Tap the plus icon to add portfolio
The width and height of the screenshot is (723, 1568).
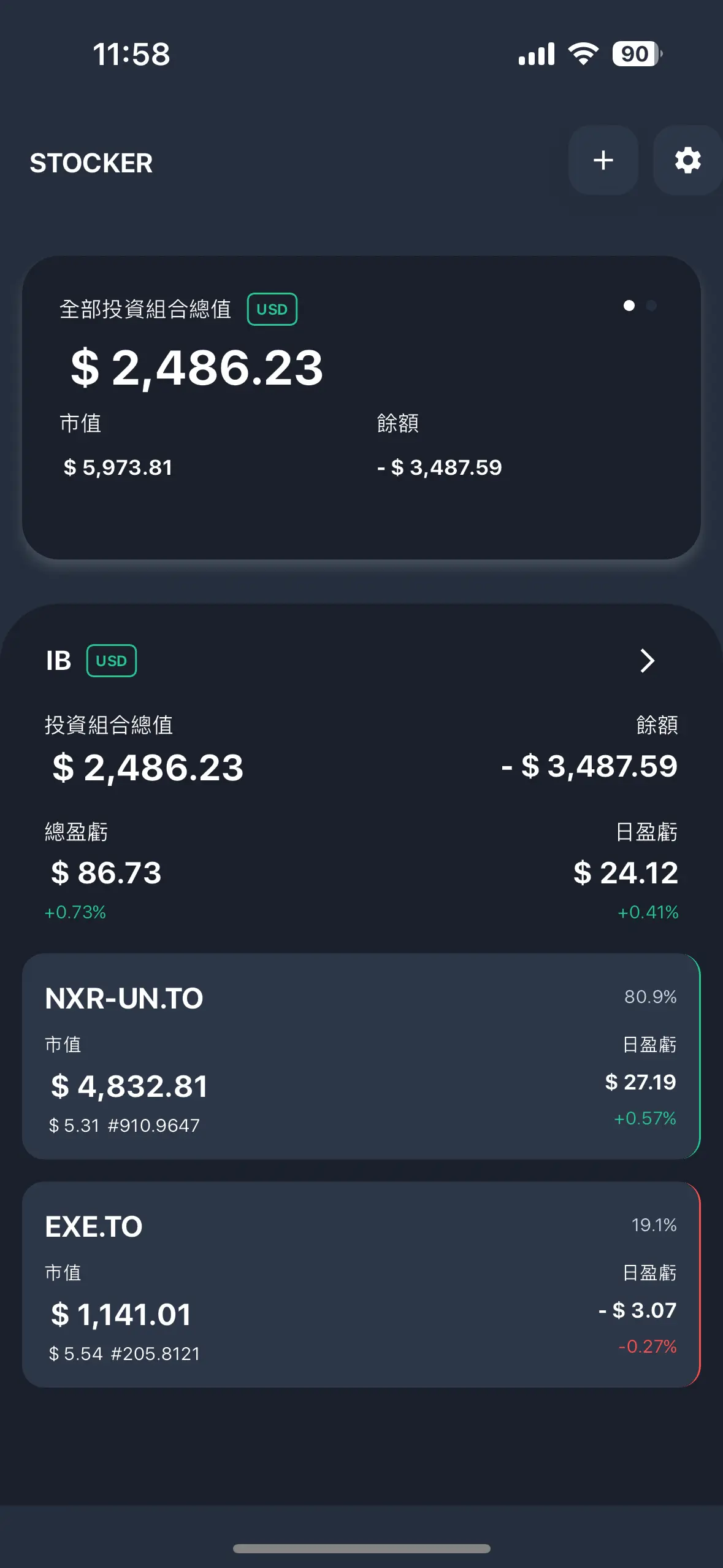point(603,160)
